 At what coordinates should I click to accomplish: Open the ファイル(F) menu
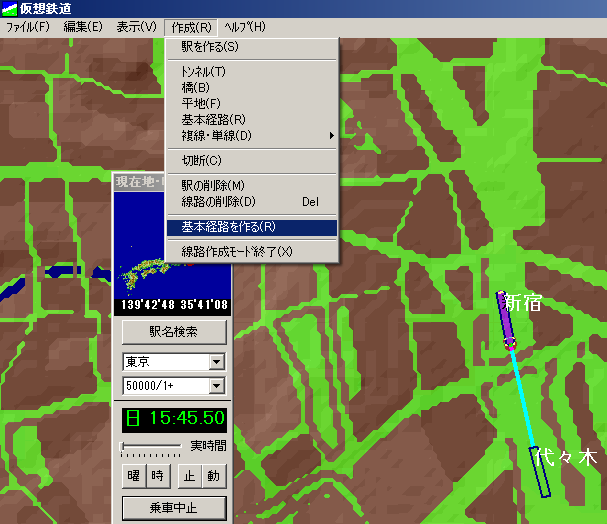click(28, 26)
